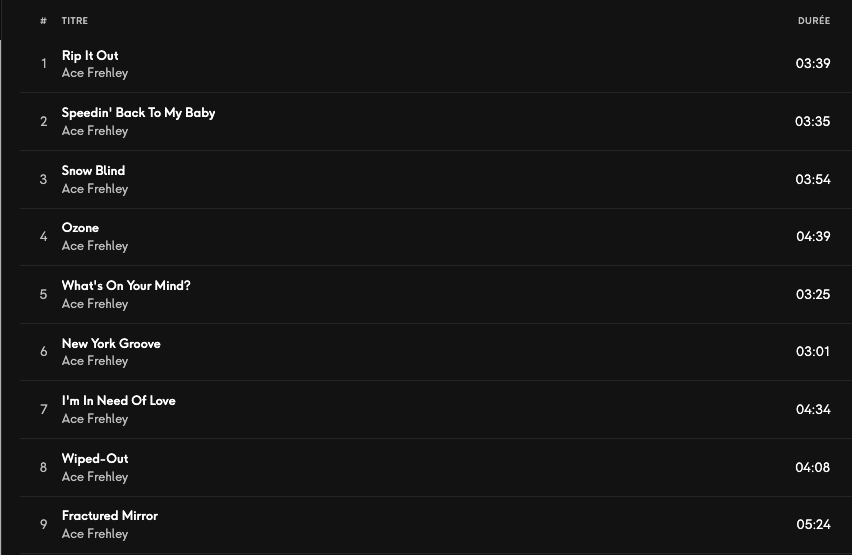Click the 05:24 duration of Fractured Mirror
The height and width of the screenshot is (555, 852).
tap(813, 525)
